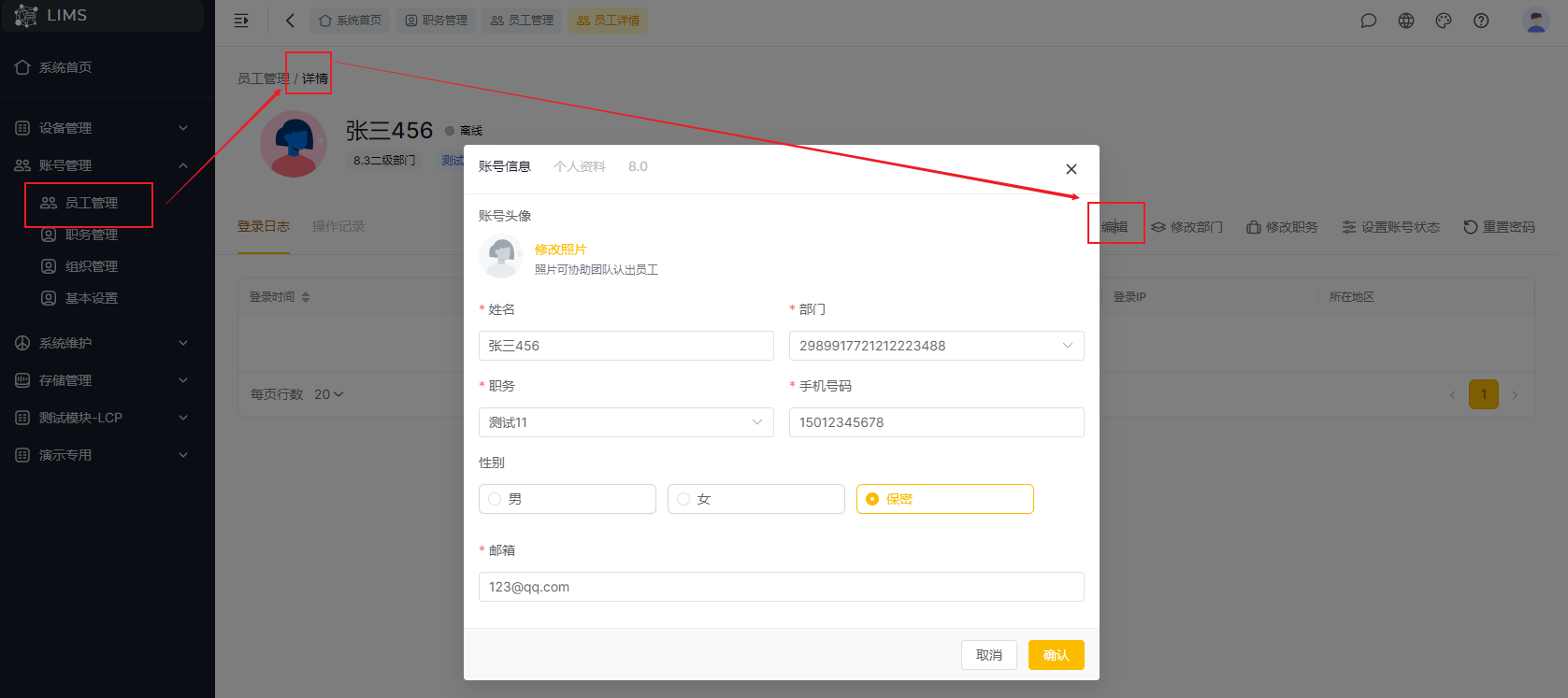Select the 保密 gender radio

pyautogui.click(x=945, y=499)
